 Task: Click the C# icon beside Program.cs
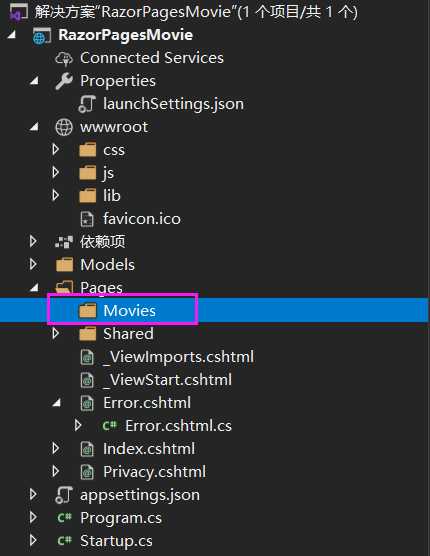coord(65,518)
